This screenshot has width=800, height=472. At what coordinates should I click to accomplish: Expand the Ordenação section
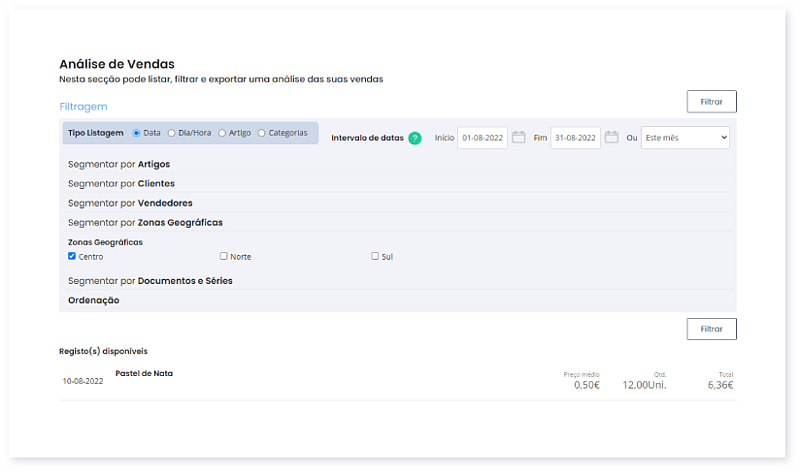94,300
